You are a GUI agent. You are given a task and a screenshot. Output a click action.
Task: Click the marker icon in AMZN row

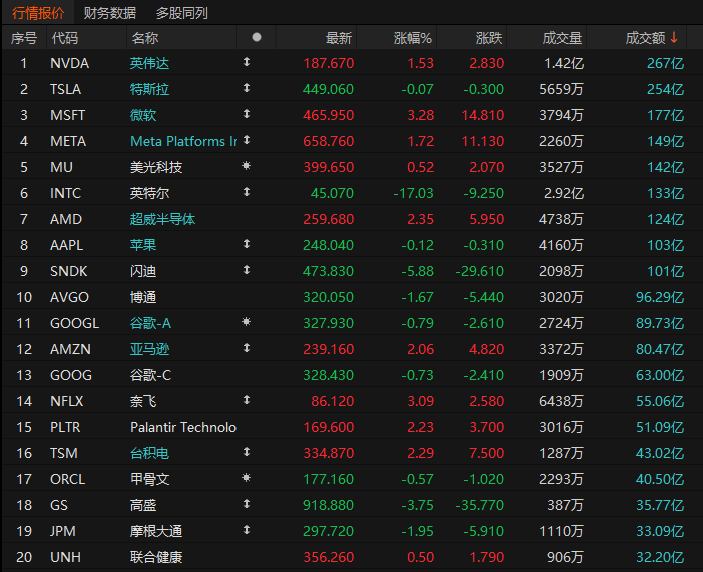coord(247,348)
